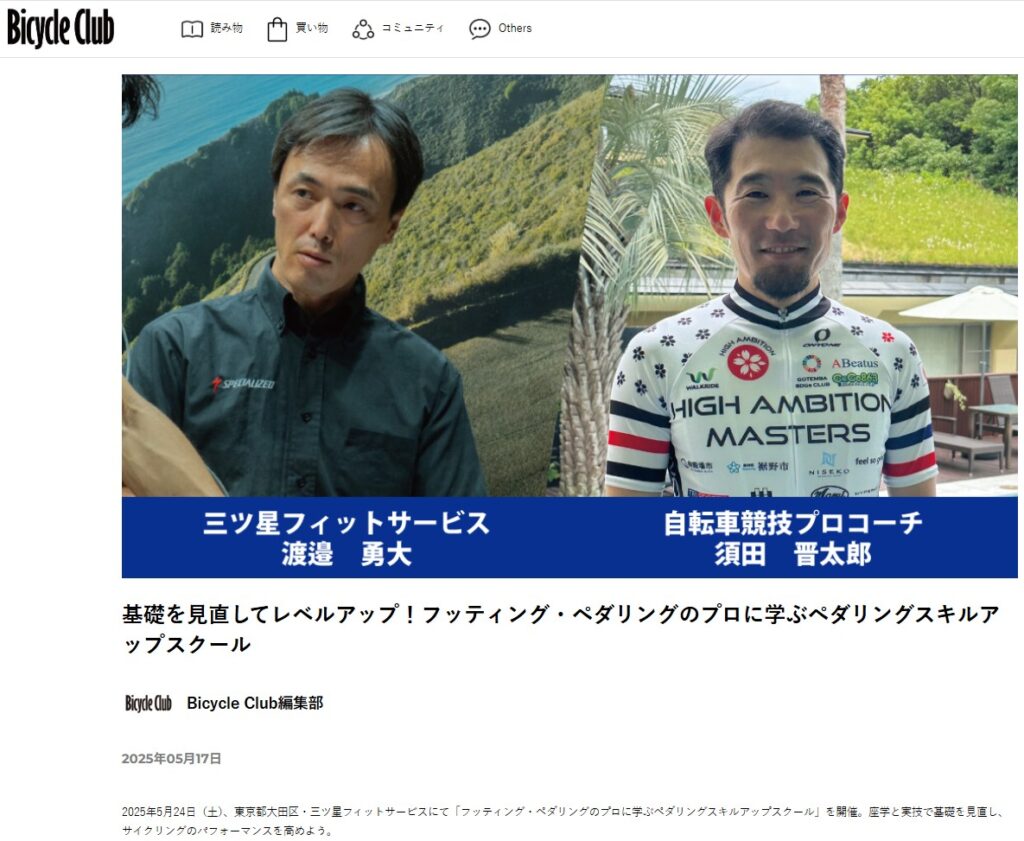Click the speech bubble Others icon
This screenshot has height=841, width=1024.
point(480,29)
